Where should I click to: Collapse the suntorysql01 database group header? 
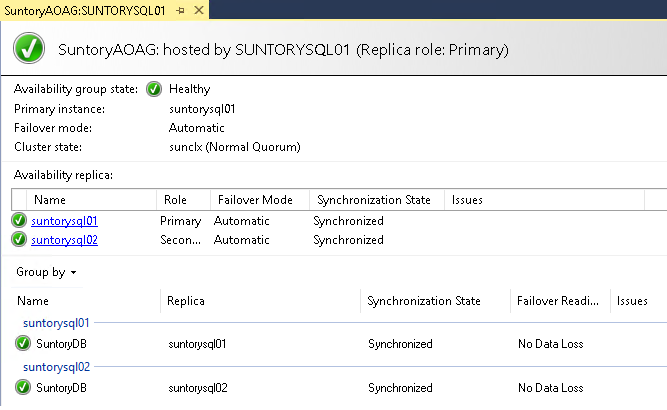56,323
